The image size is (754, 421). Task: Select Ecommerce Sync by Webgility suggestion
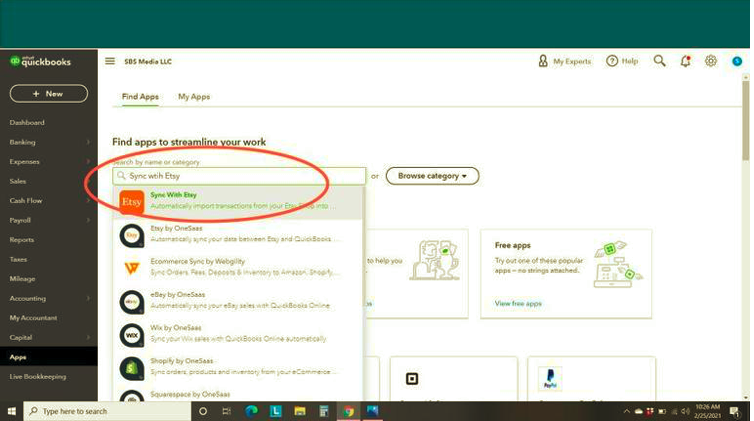(238, 268)
